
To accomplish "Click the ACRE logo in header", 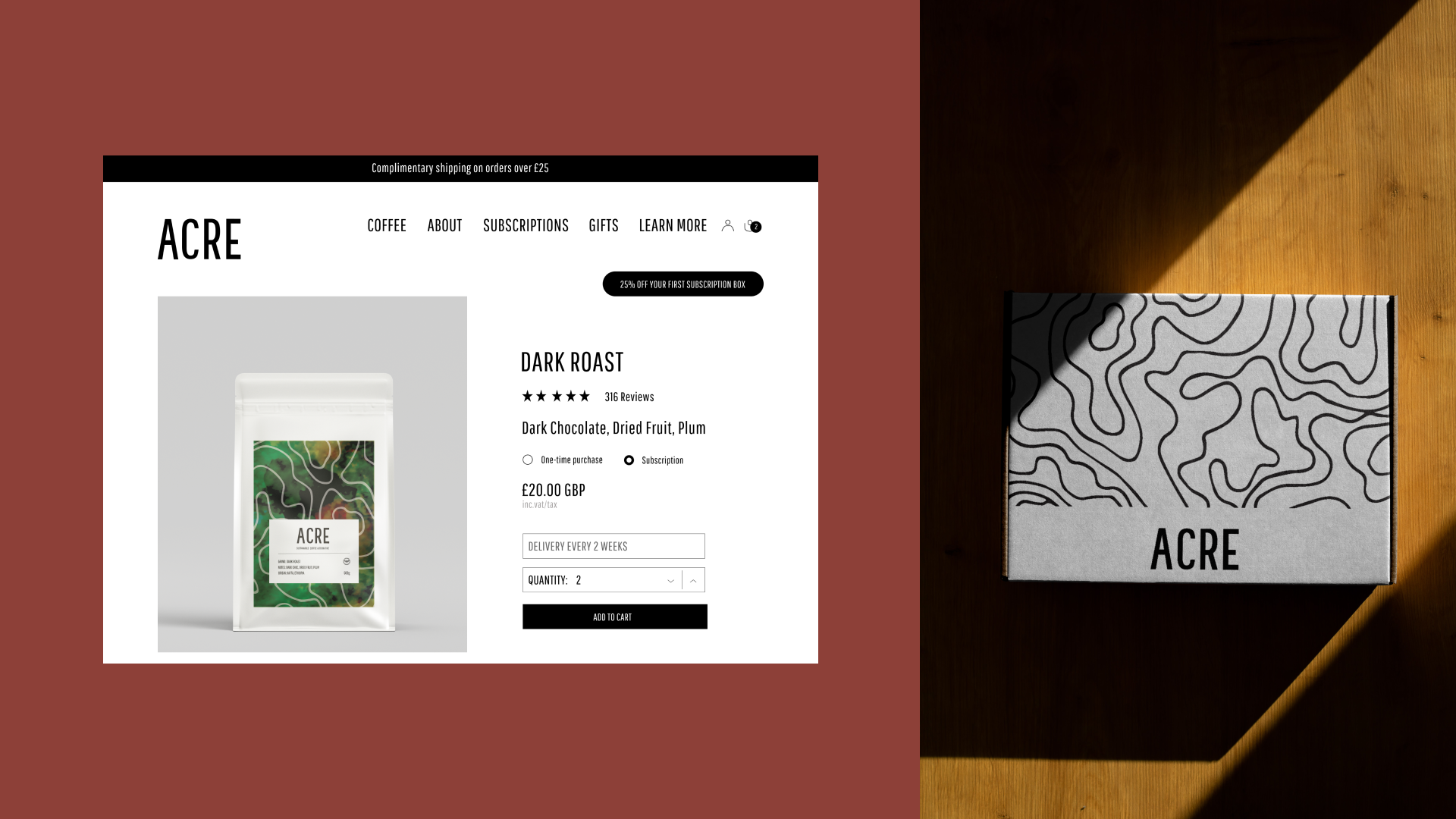I will click(x=199, y=240).
